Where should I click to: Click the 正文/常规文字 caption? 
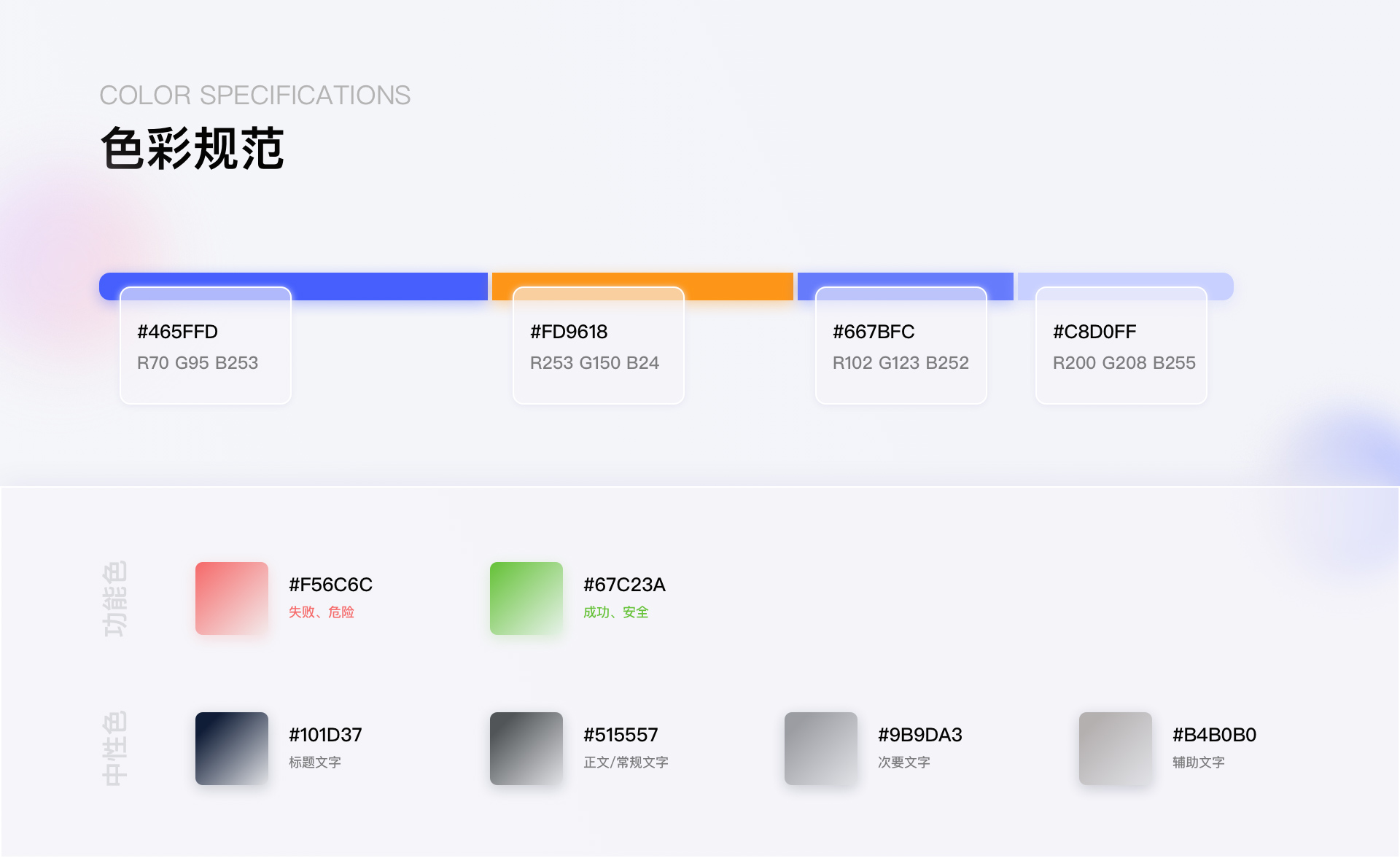pyautogui.click(x=626, y=763)
